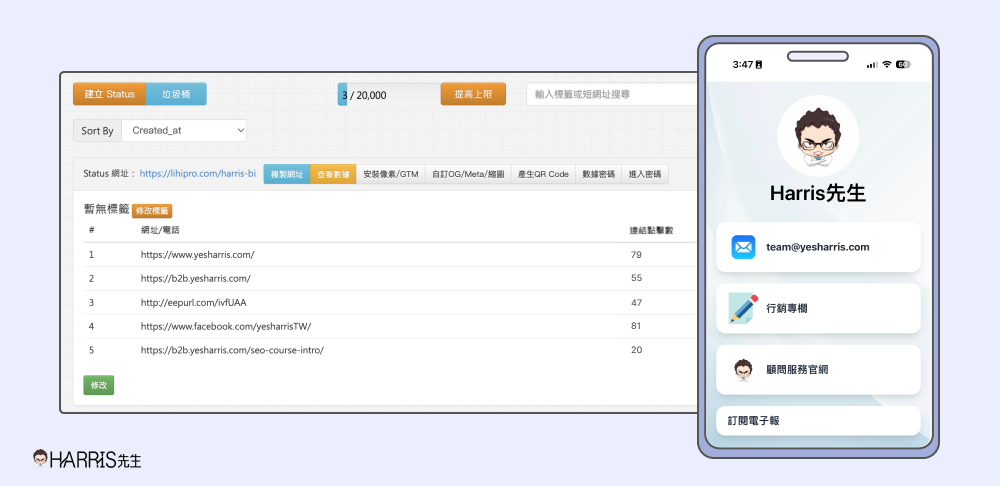The height and width of the screenshot is (486, 1000).
Task: Click the https://www.yesharris.com/ row URL
Action: (x=198, y=254)
